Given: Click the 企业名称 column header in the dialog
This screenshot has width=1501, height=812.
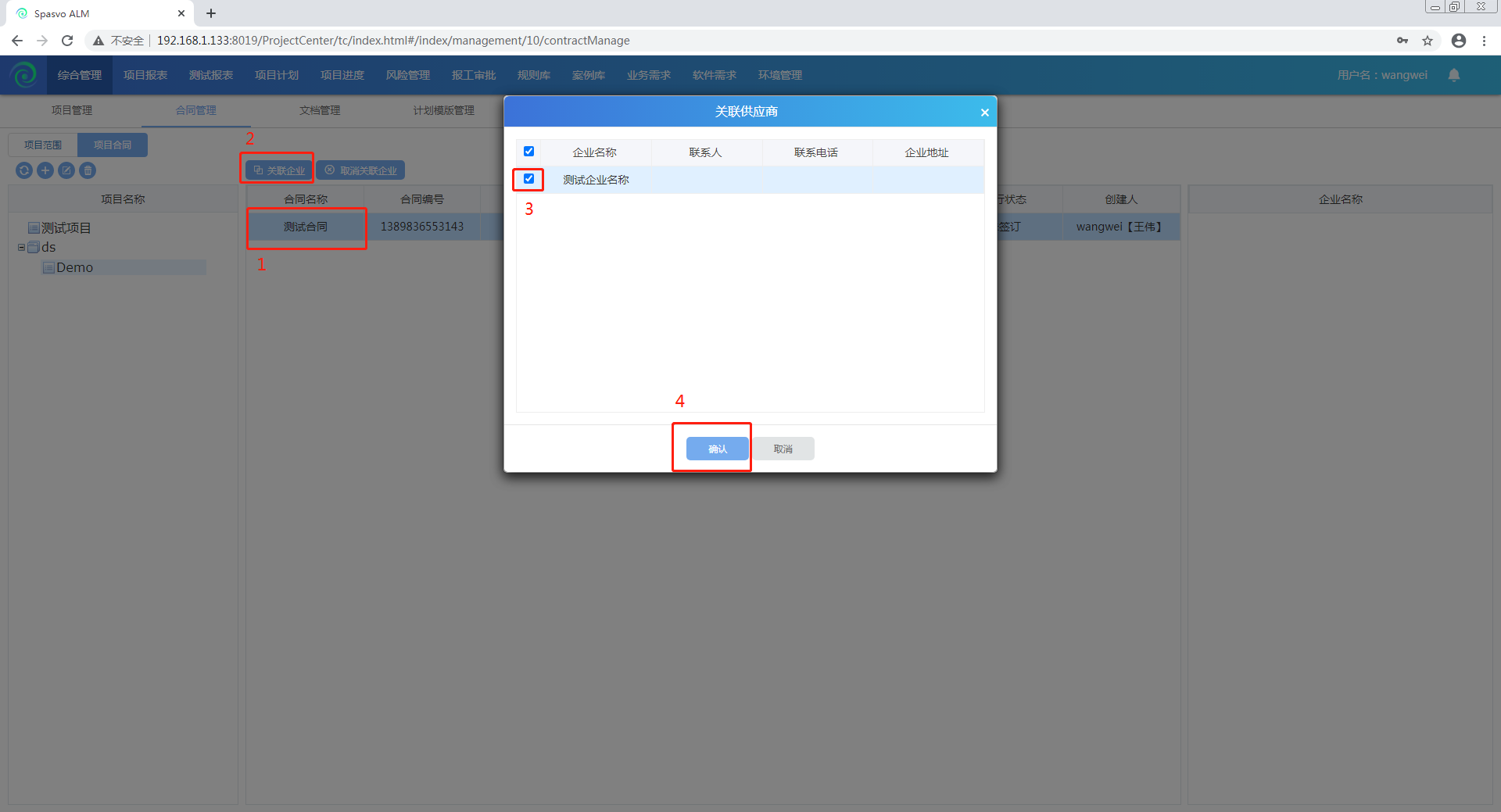Looking at the screenshot, I should 595,152.
